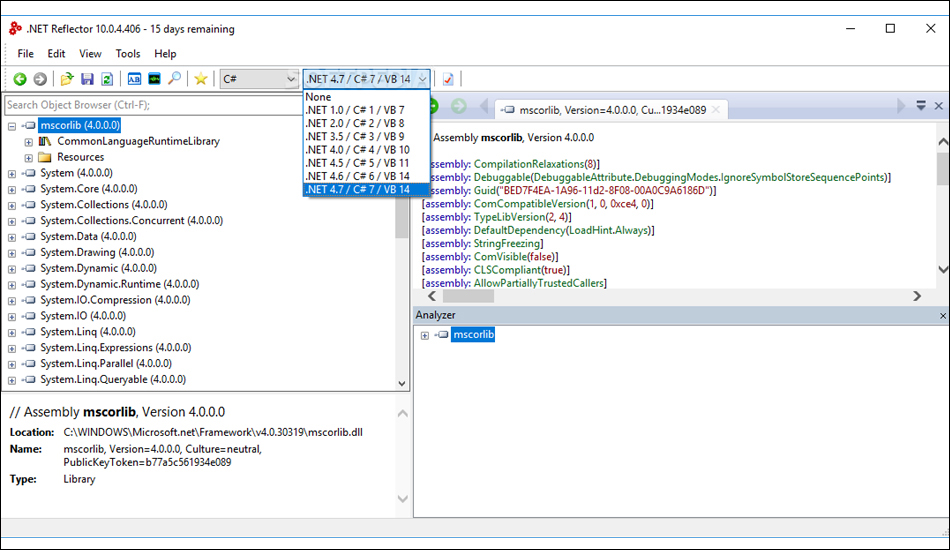The image size is (950, 550).
Task: Open the C# language dropdown
Action: pos(259,79)
